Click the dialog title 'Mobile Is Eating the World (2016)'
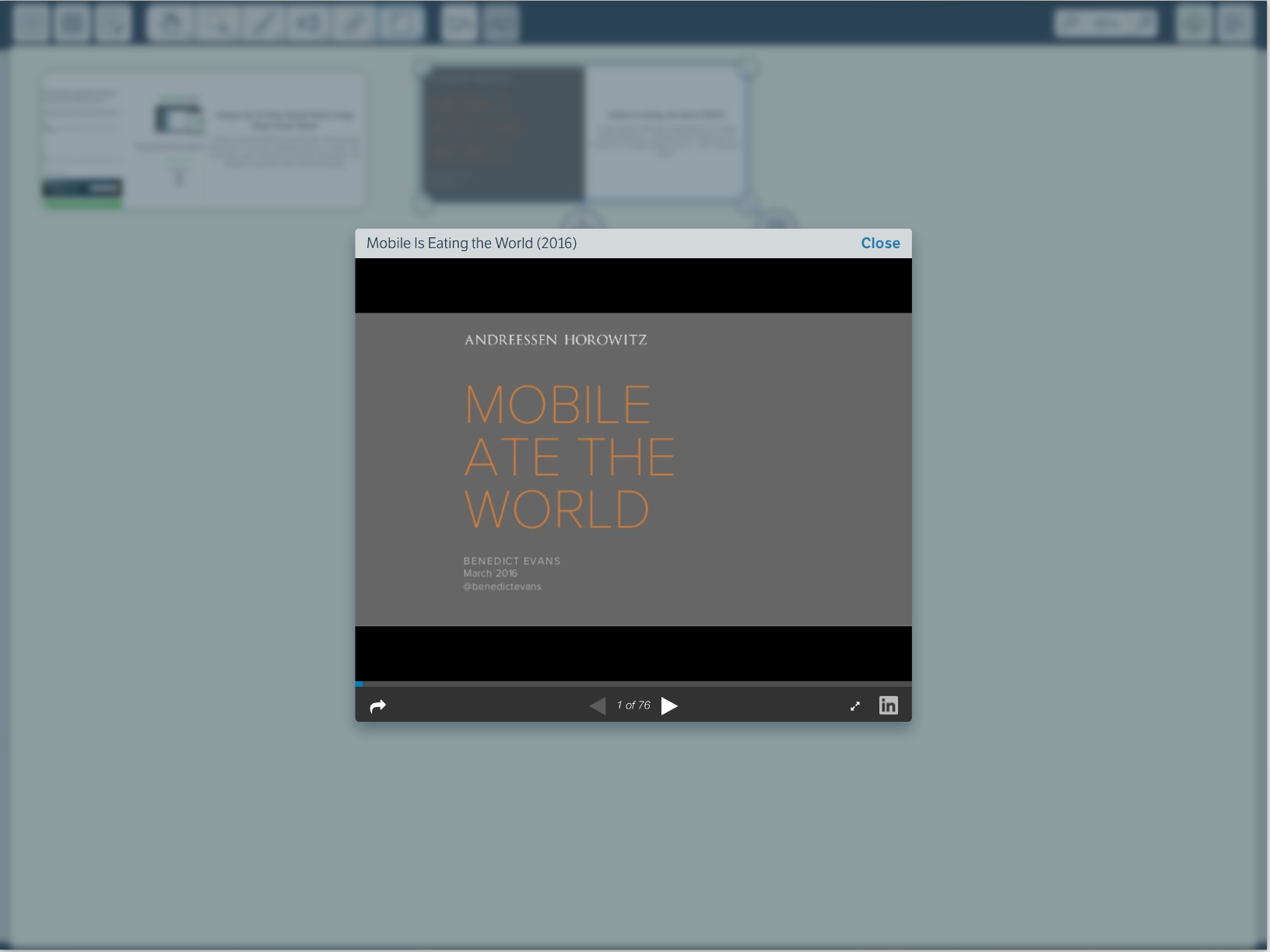 click(472, 243)
